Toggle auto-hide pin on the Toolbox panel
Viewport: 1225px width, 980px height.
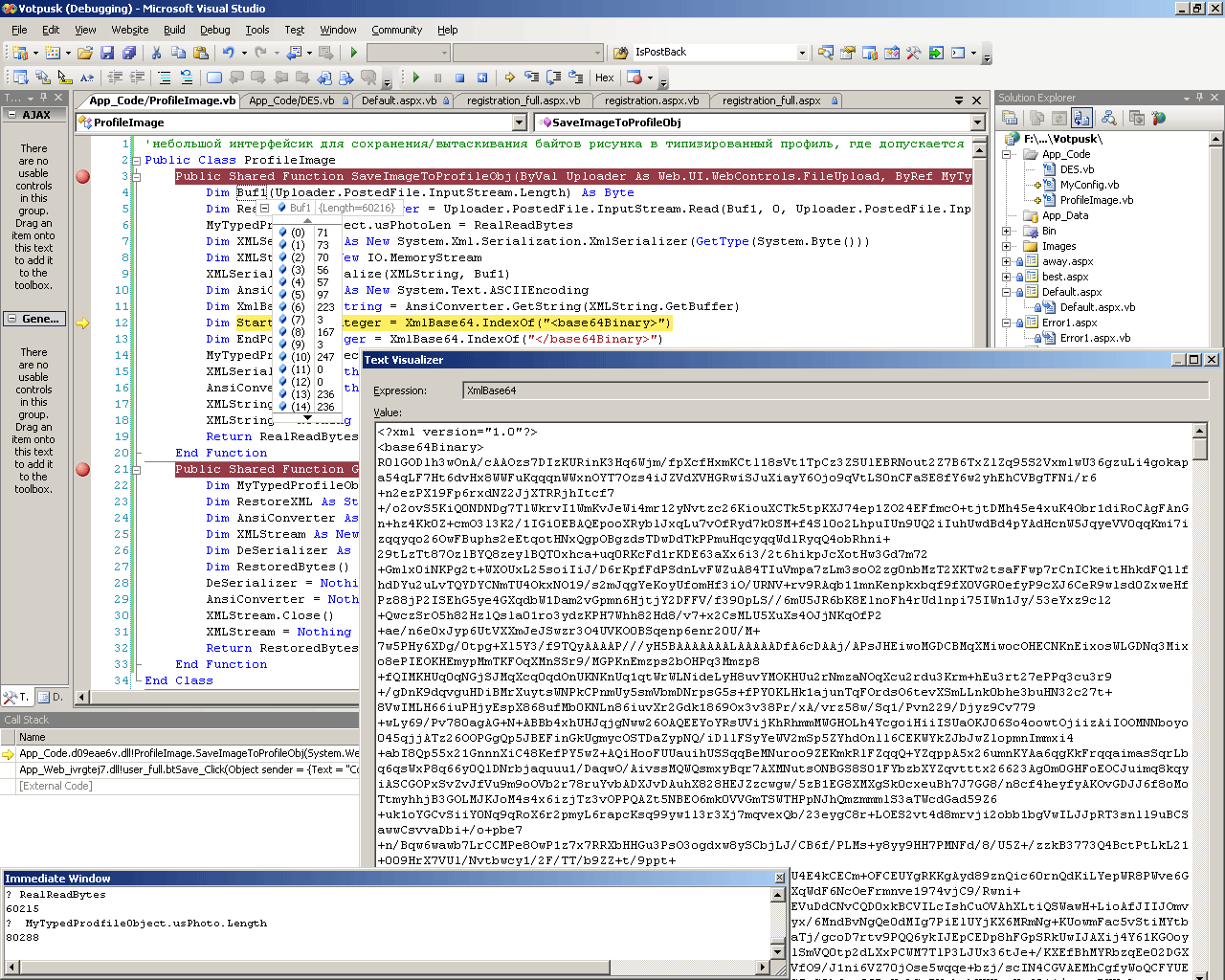(43, 98)
